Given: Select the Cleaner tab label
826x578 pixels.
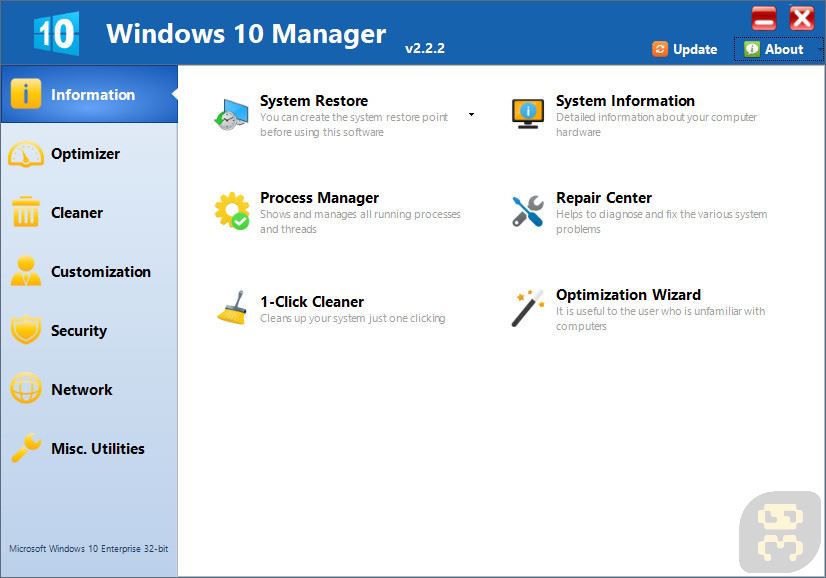Looking at the screenshot, I should pyautogui.click(x=77, y=213).
